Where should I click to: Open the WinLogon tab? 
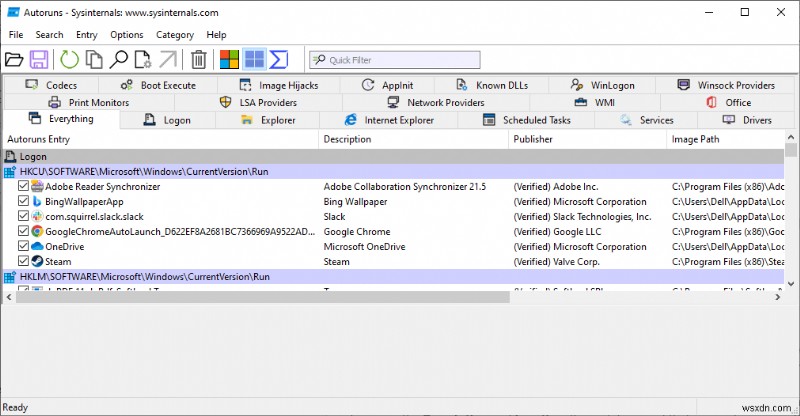click(x=603, y=85)
